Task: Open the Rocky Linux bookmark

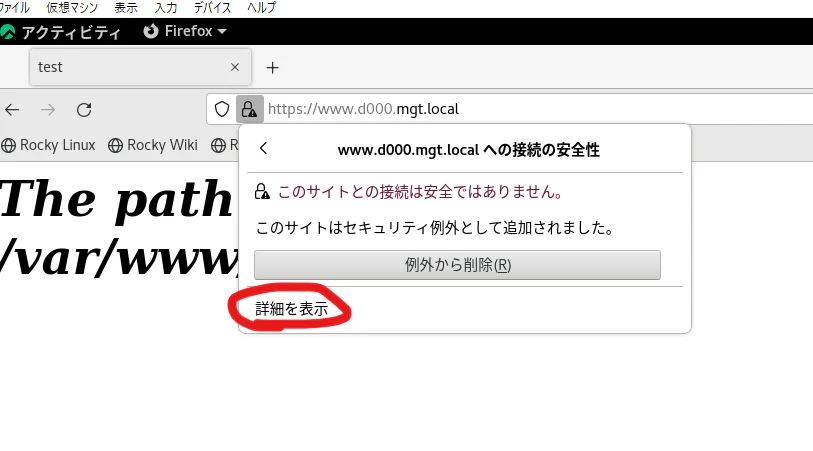Action: click(x=49, y=145)
